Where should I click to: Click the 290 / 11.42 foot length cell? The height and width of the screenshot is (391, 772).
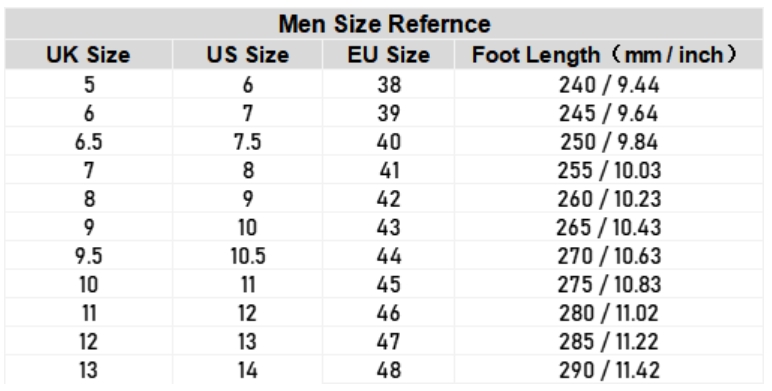[x=609, y=370]
